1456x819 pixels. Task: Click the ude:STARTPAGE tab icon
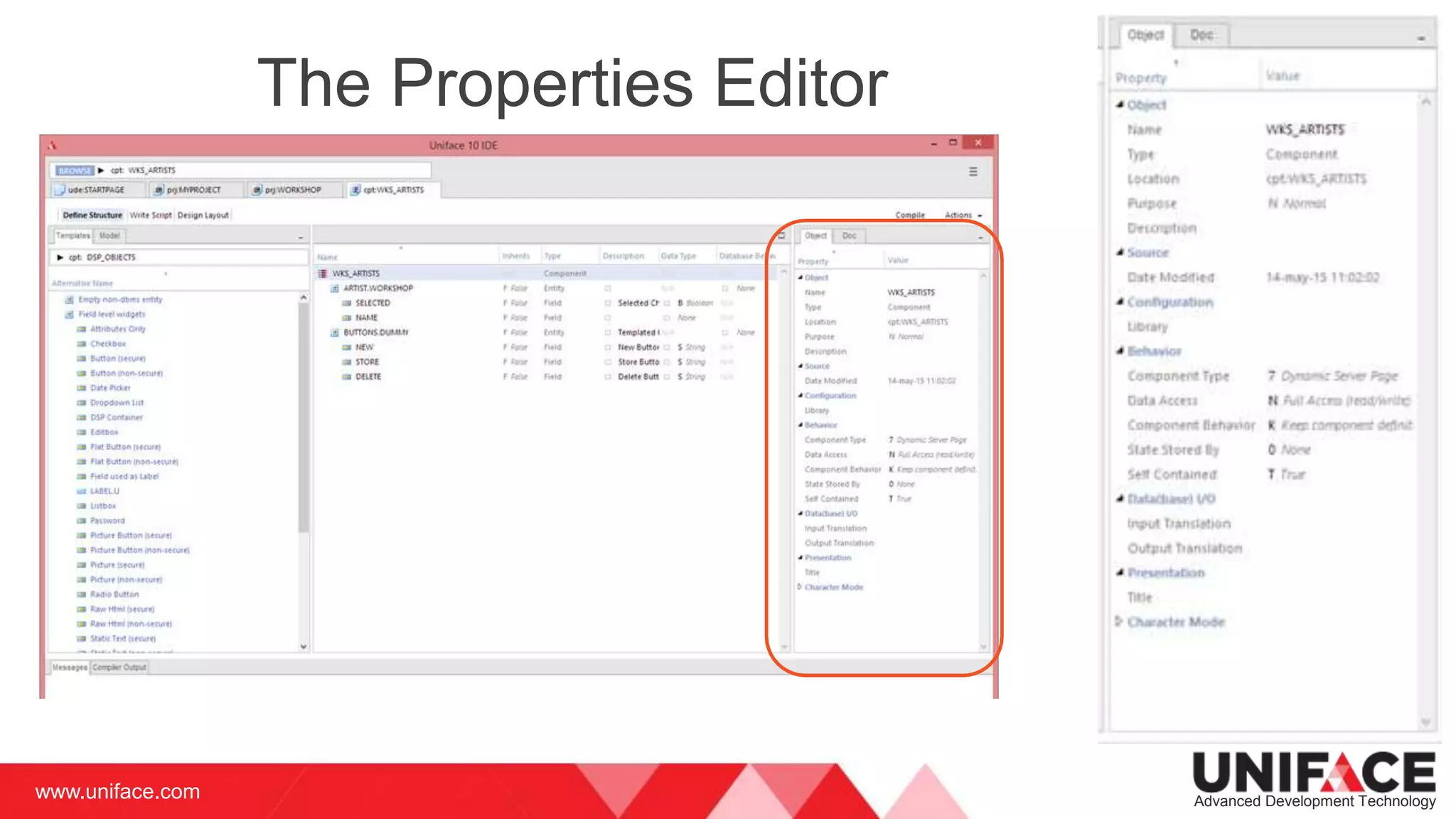[60, 190]
